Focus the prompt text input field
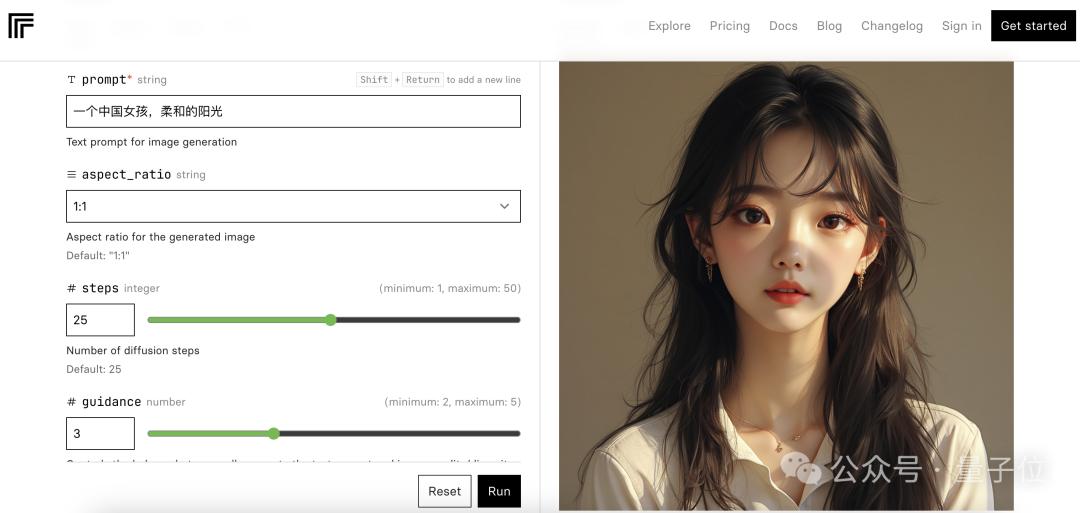 coord(293,112)
